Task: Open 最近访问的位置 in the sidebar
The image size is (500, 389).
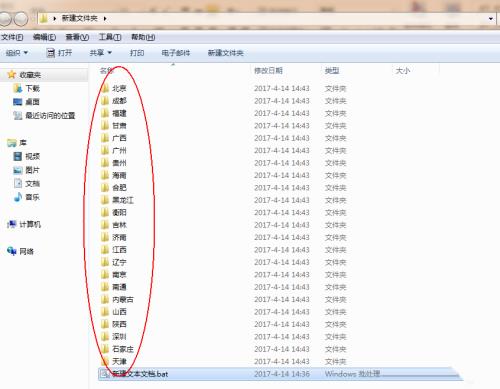Action: click(x=50, y=116)
